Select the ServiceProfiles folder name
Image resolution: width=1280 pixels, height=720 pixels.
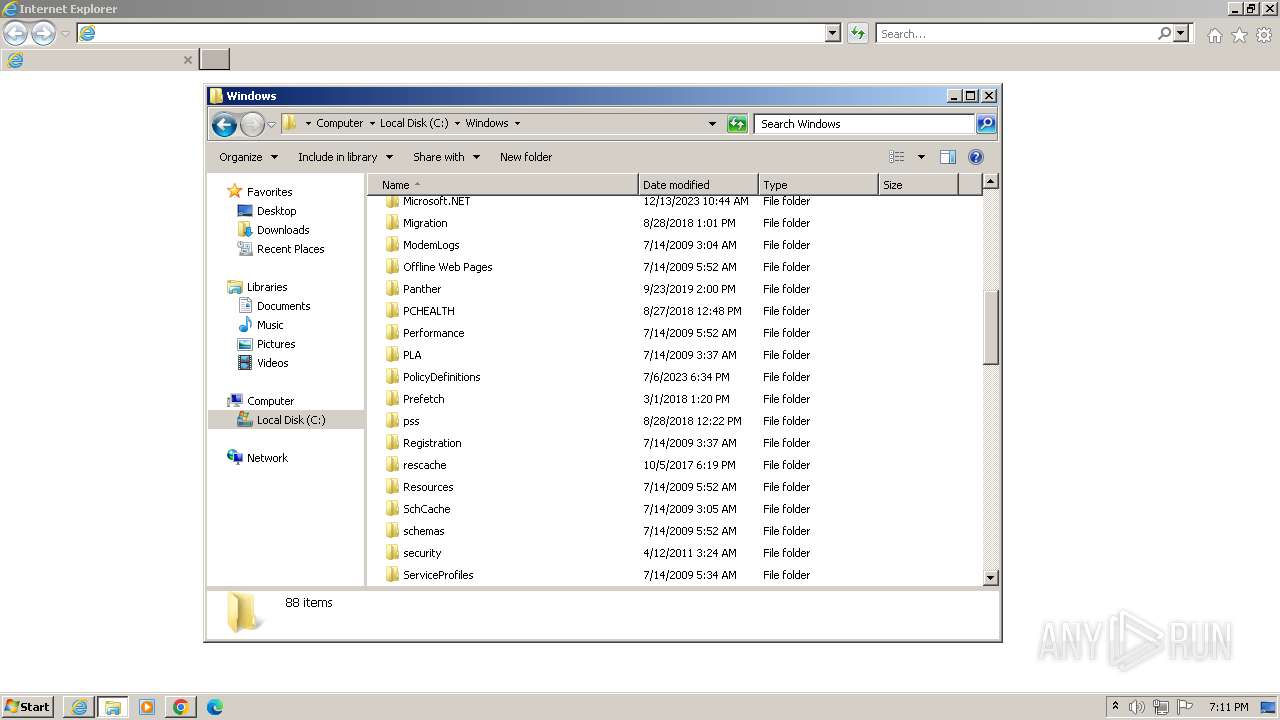438,575
